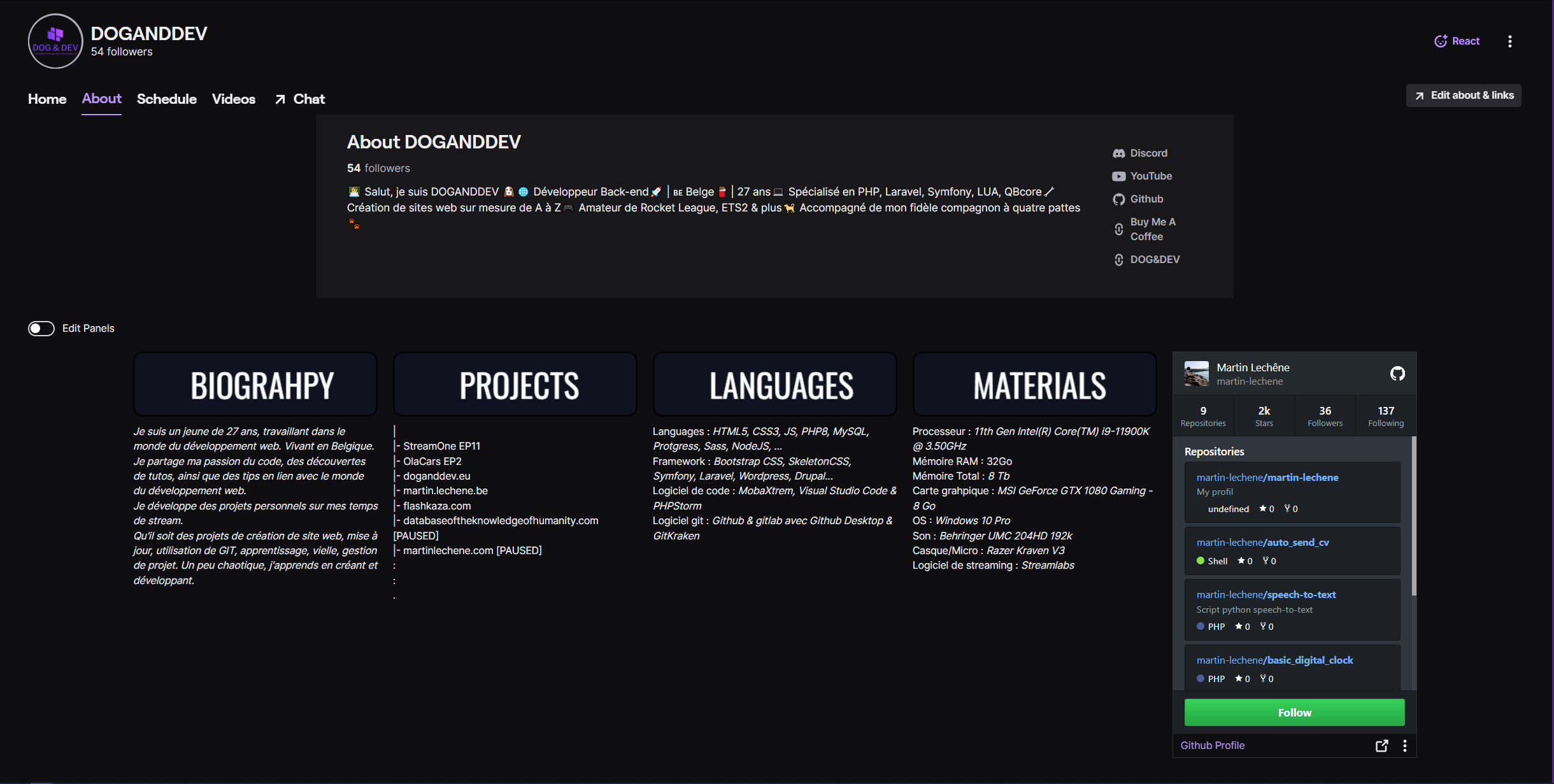The height and width of the screenshot is (784, 1554).
Task: Click the 'martin-lechene' username text
Action: pyautogui.click(x=1250, y=381)
